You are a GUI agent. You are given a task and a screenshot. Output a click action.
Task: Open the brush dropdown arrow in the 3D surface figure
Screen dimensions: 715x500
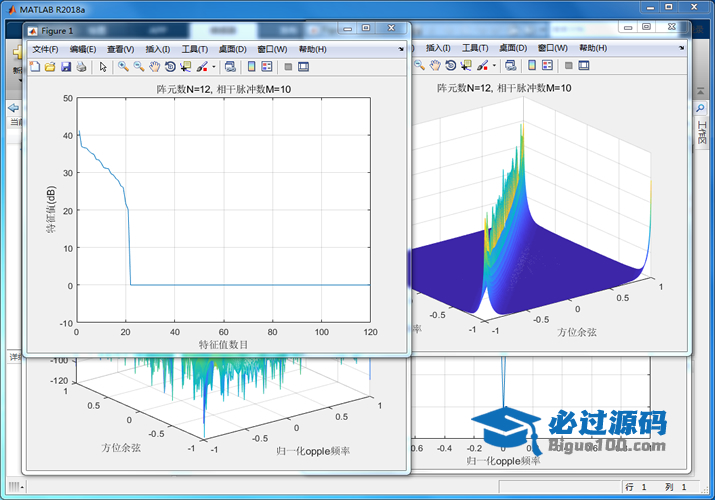click(x=494, y=65)
